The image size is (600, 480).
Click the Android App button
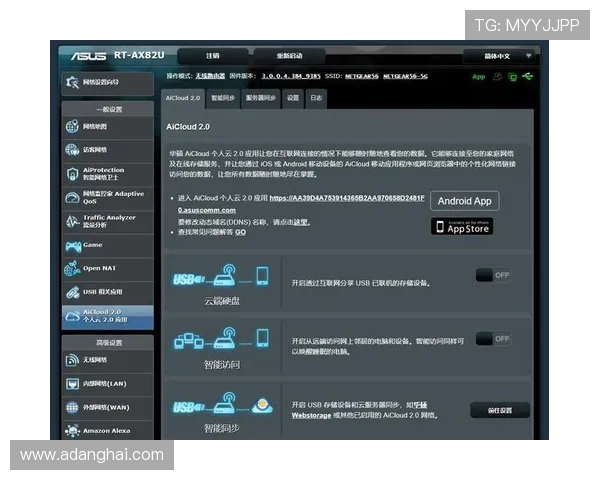pos(465,201)
